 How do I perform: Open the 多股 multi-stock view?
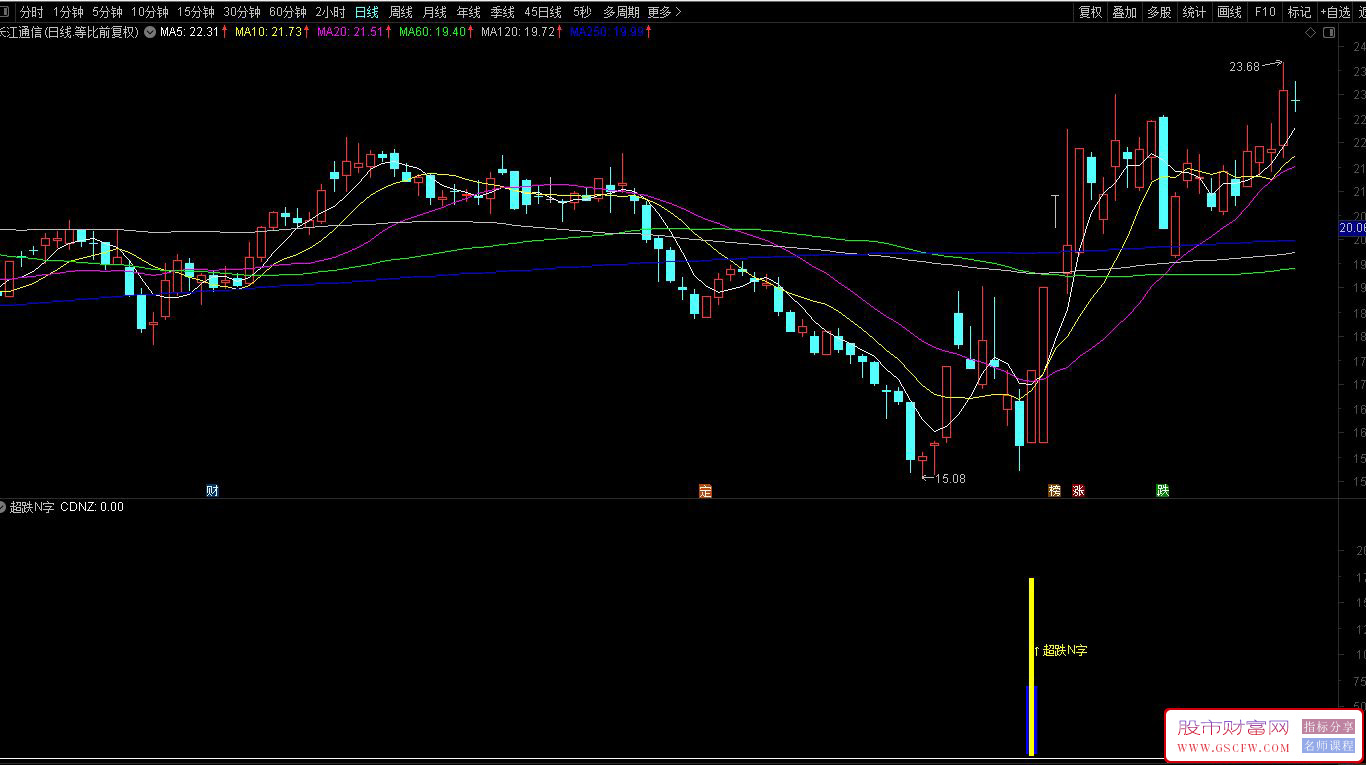coord(1159,12)
